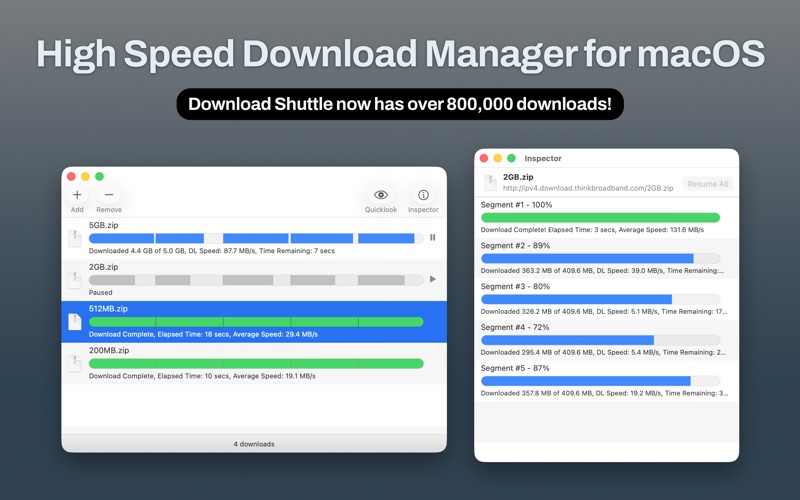Zoom the main downloads window green button
This screenshot has height=500, width=800.
tap(99, 177)
